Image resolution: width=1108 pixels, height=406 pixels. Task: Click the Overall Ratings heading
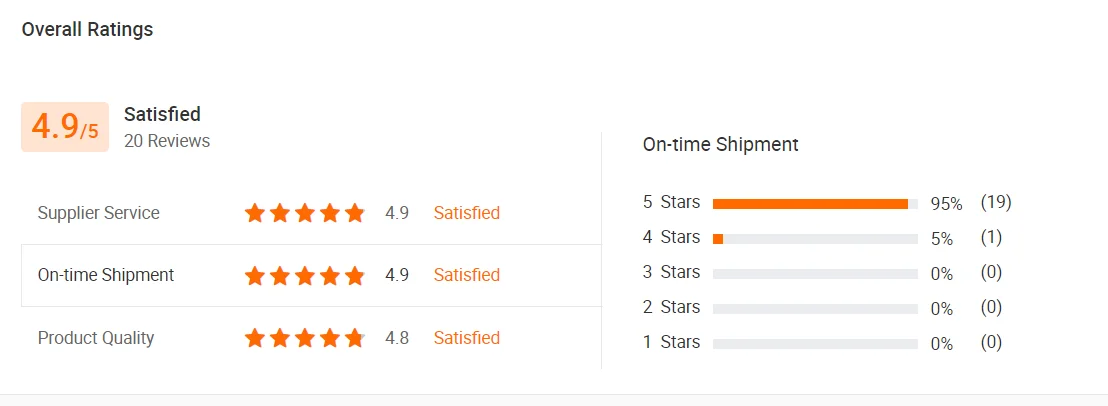click(x=88, y=29)
